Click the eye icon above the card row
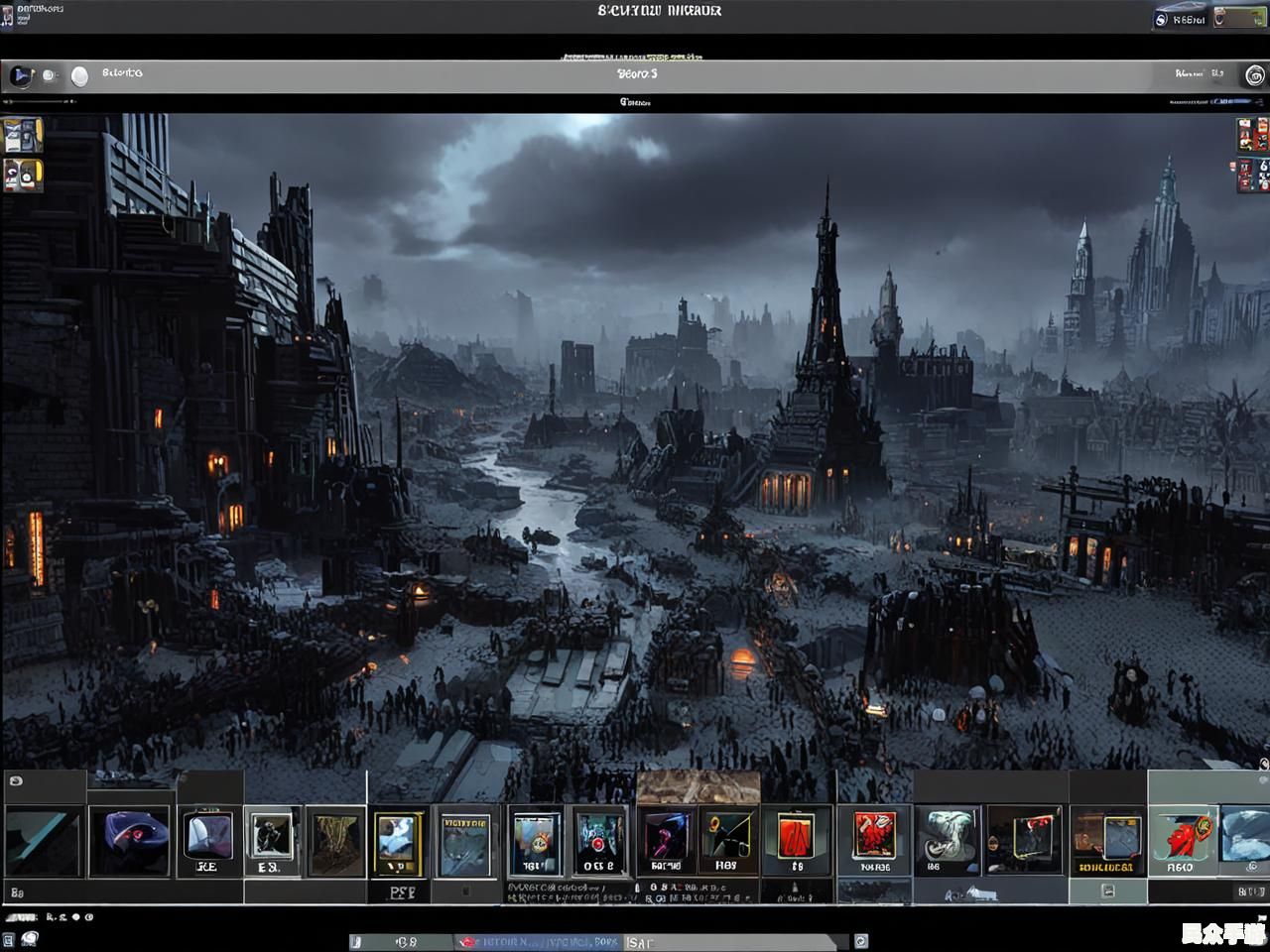Screen dimensions: 1270x952 coord(16,781)
